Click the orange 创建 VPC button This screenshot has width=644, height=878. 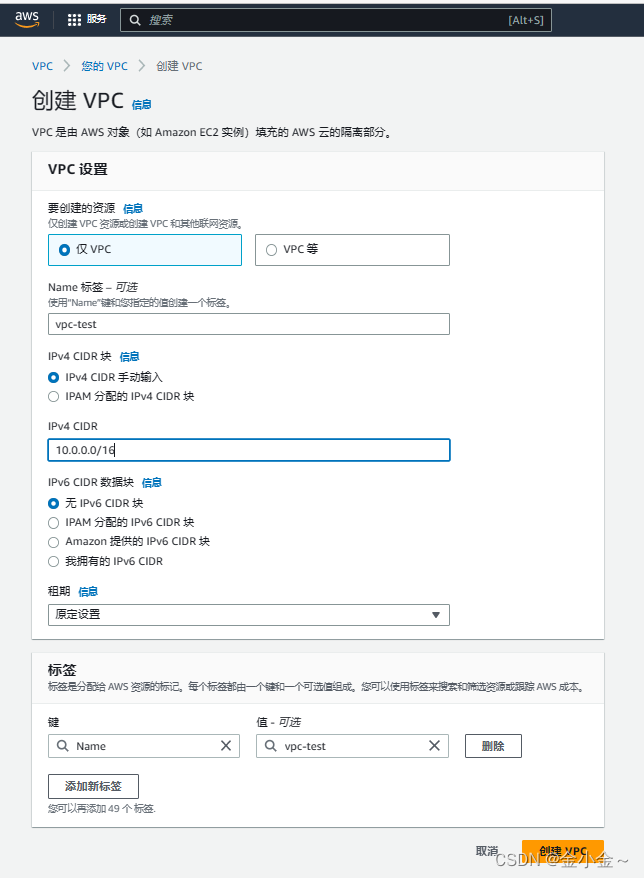pos(563,851)
